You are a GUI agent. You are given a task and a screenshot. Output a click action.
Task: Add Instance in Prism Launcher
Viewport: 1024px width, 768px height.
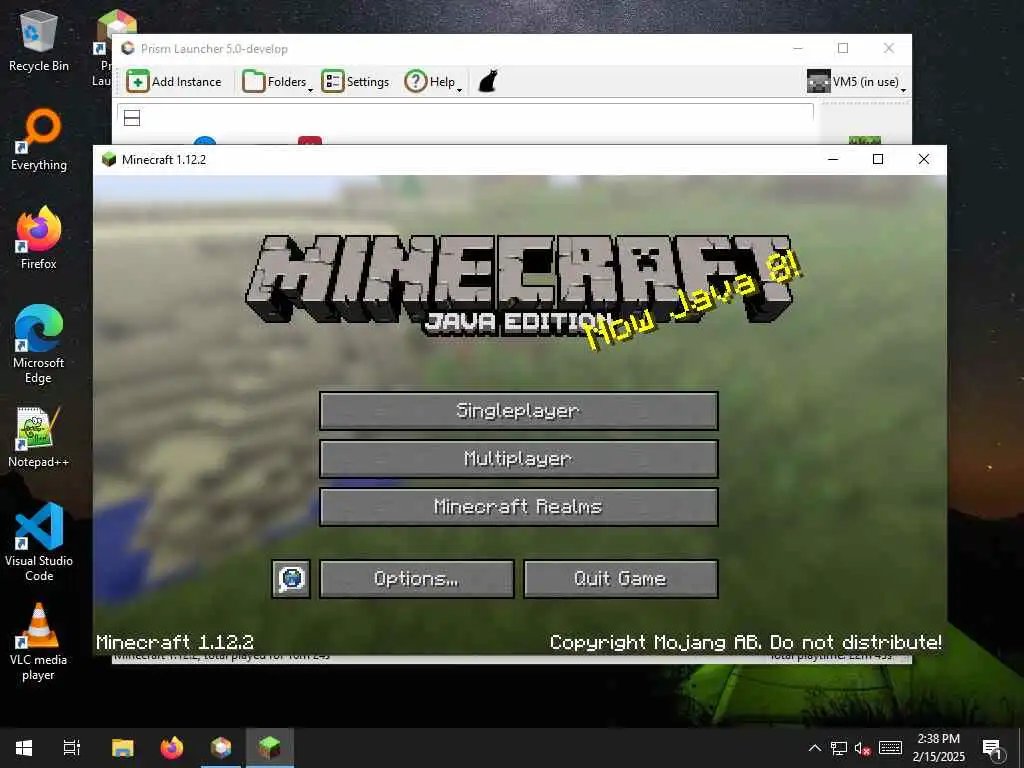pos(174,82)
